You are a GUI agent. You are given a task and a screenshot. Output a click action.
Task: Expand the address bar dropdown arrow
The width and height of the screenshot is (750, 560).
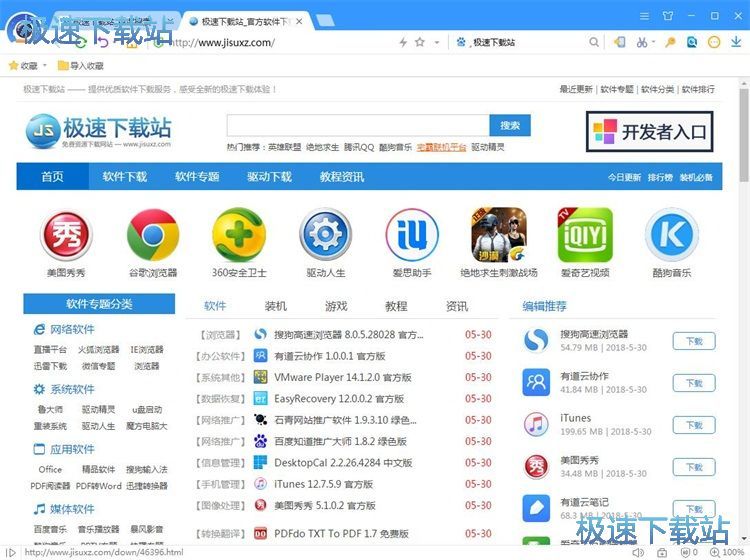437,42
